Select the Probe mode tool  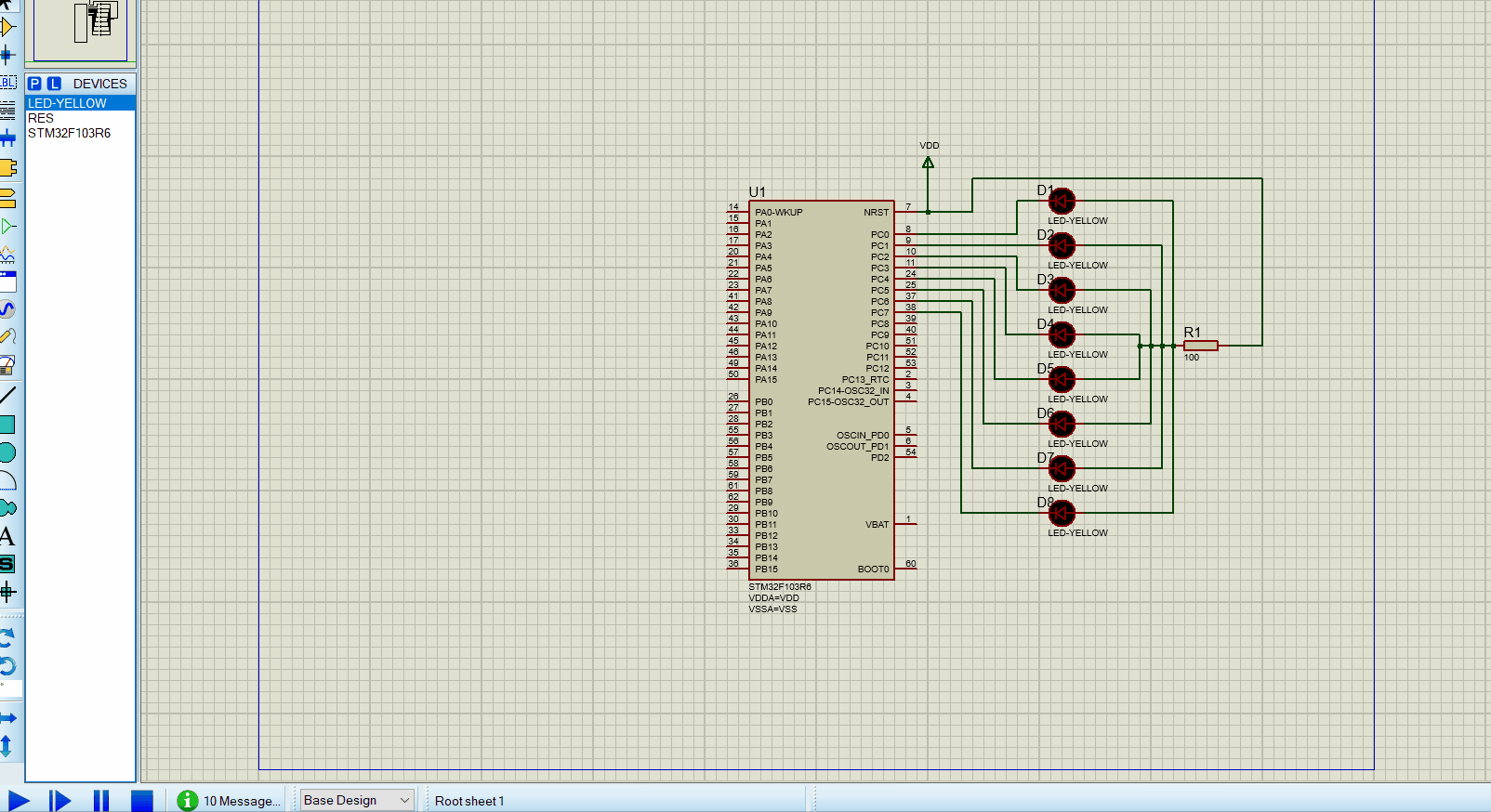(x=7, y=336)
